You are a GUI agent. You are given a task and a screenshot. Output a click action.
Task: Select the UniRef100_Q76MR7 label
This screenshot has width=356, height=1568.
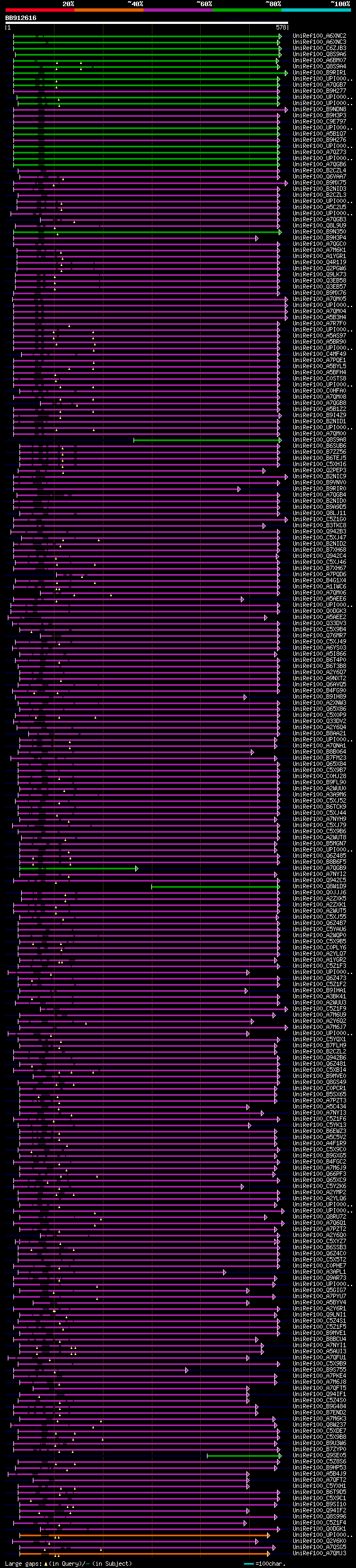[x=319, y=635]
